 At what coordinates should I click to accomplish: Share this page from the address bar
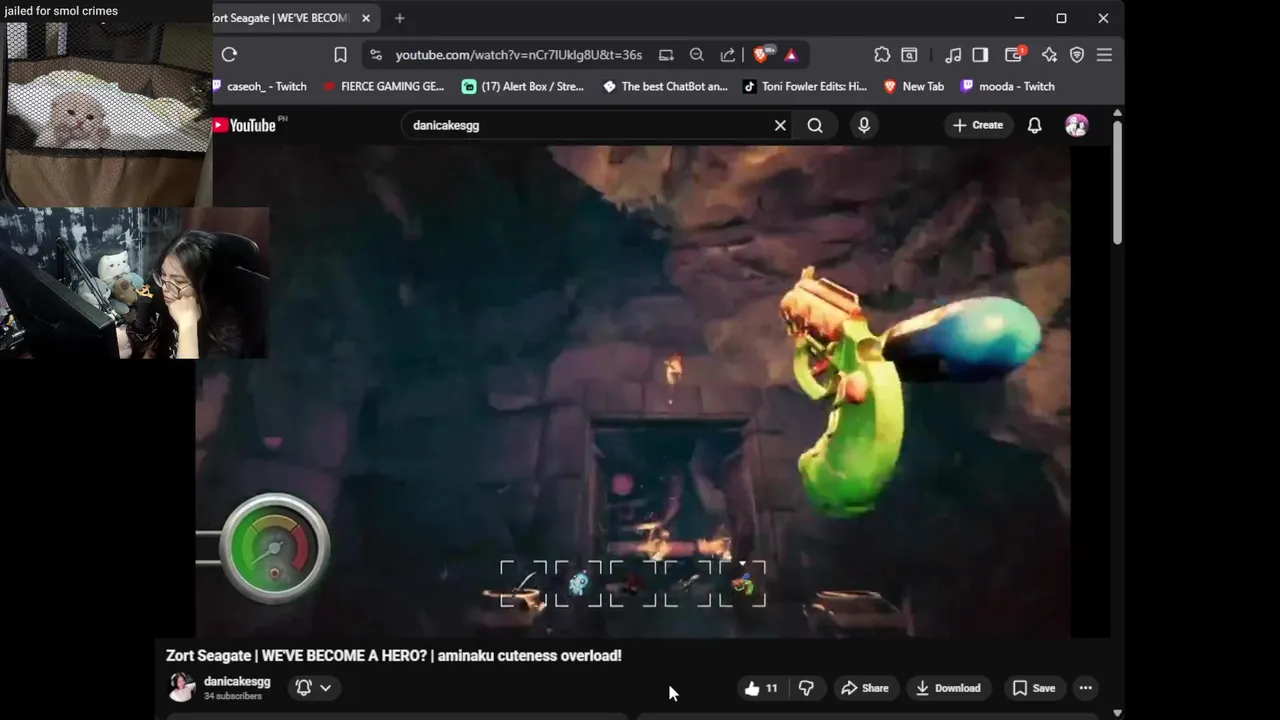(728, 55)
